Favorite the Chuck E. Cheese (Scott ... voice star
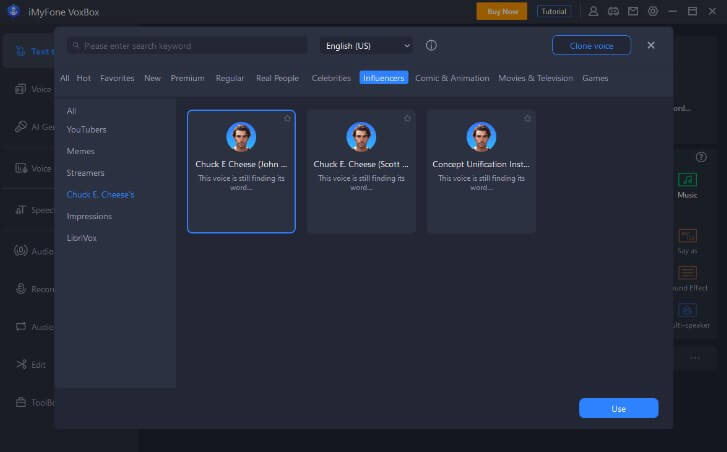Image resolution: width=727 pixels, height=452 pixels. pos(407,118)
